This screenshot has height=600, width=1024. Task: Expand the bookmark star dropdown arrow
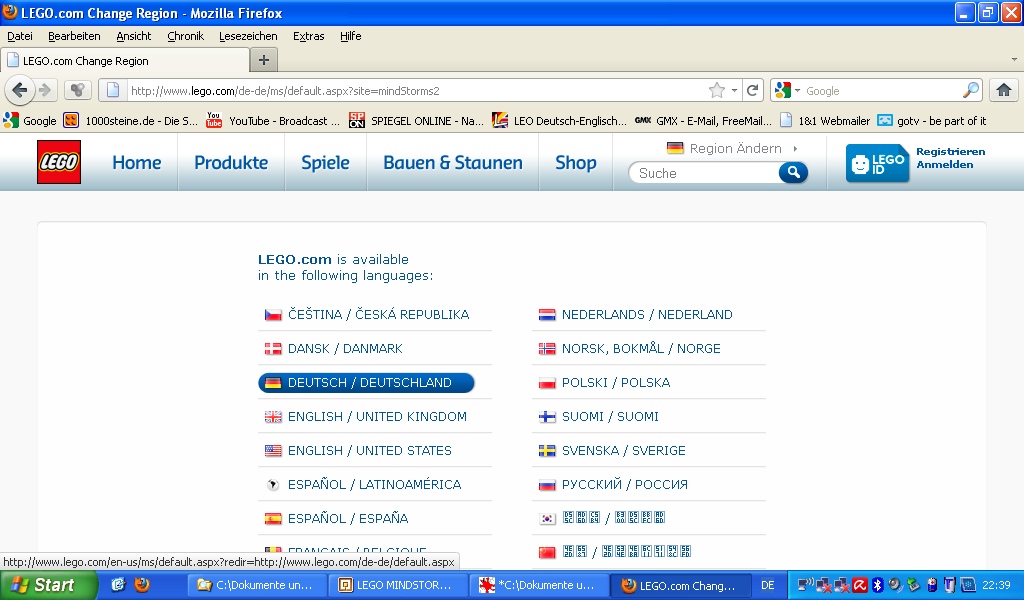[734, 90]
